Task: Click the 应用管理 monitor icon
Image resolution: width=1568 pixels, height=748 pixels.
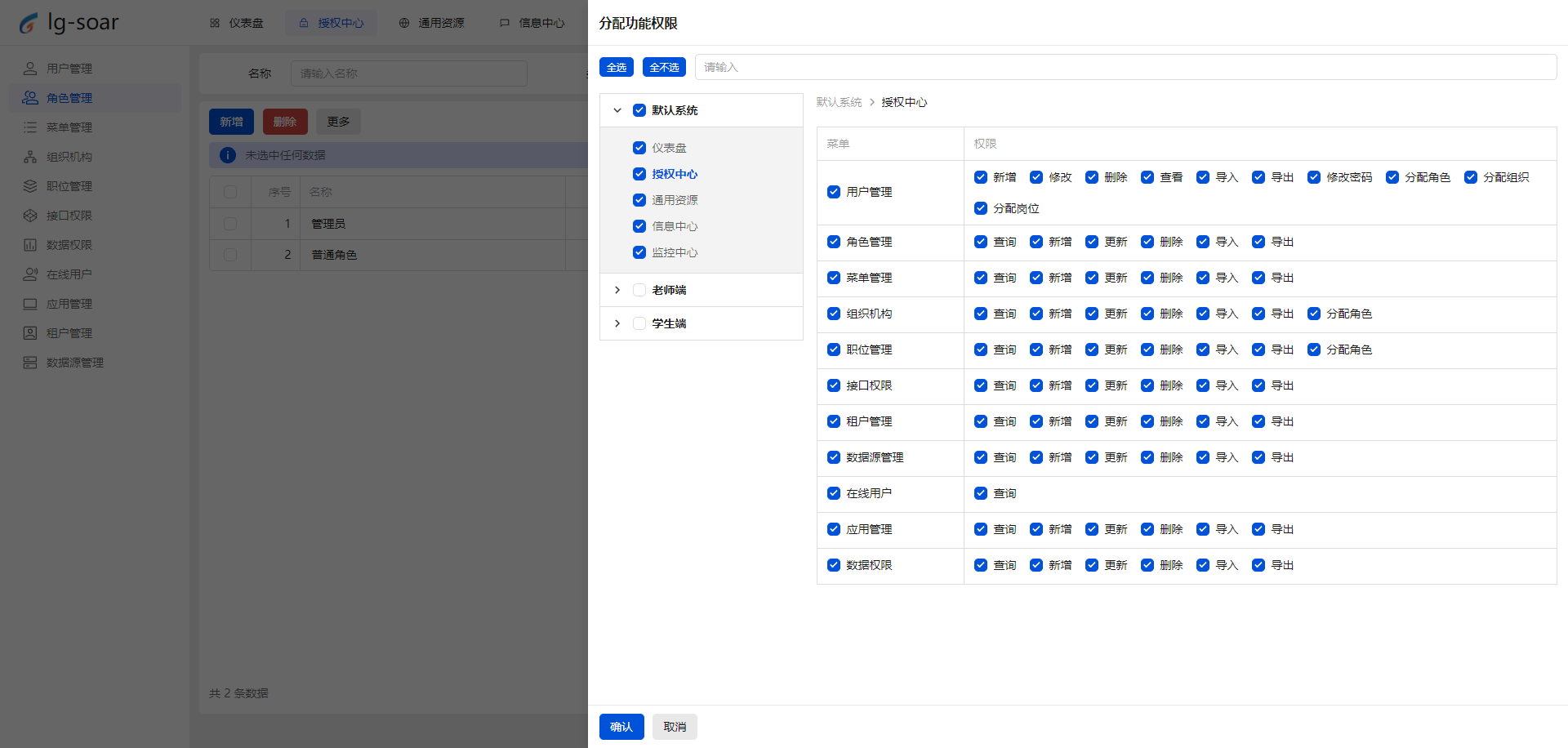Action: [x=30, y=304]
